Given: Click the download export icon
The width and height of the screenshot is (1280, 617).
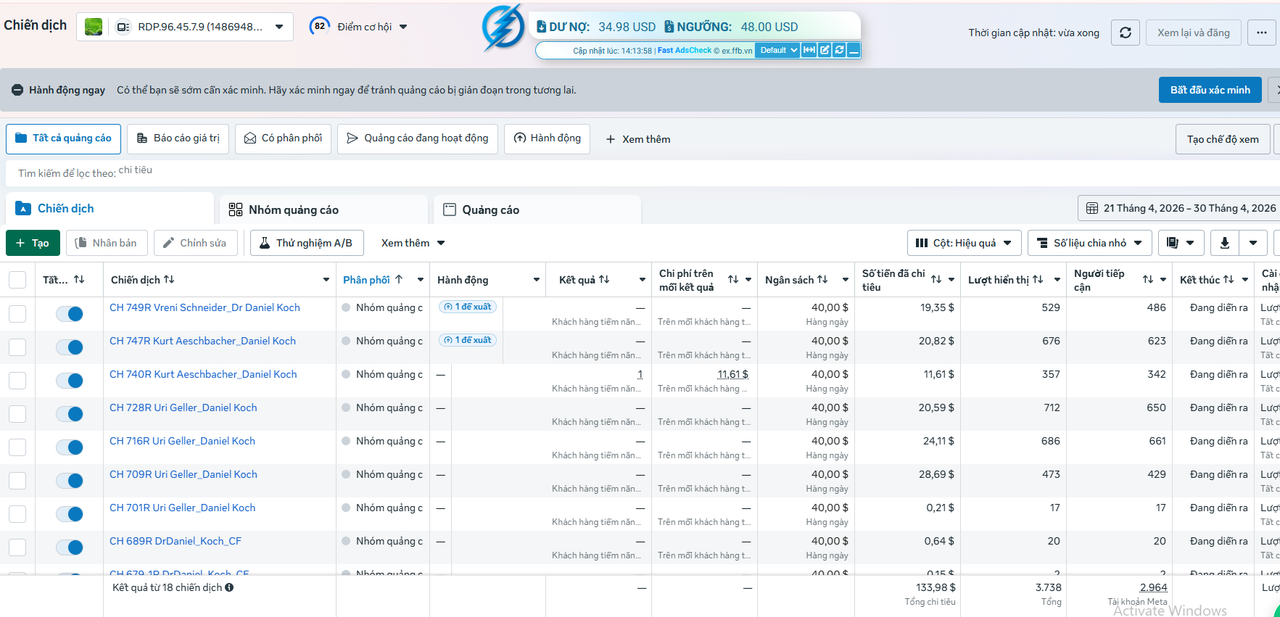Looking at the screenshot, I should click(x=1224, y=243).
